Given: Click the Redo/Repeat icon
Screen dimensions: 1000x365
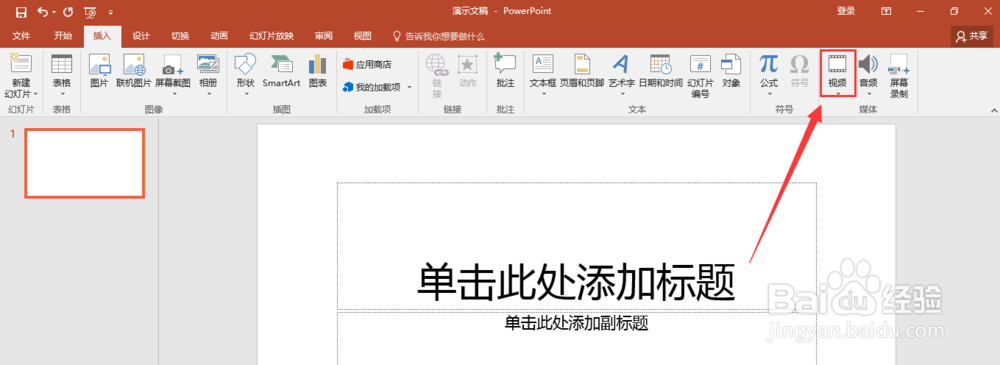Looking at the screenshot, I should [x=68, y=11].
